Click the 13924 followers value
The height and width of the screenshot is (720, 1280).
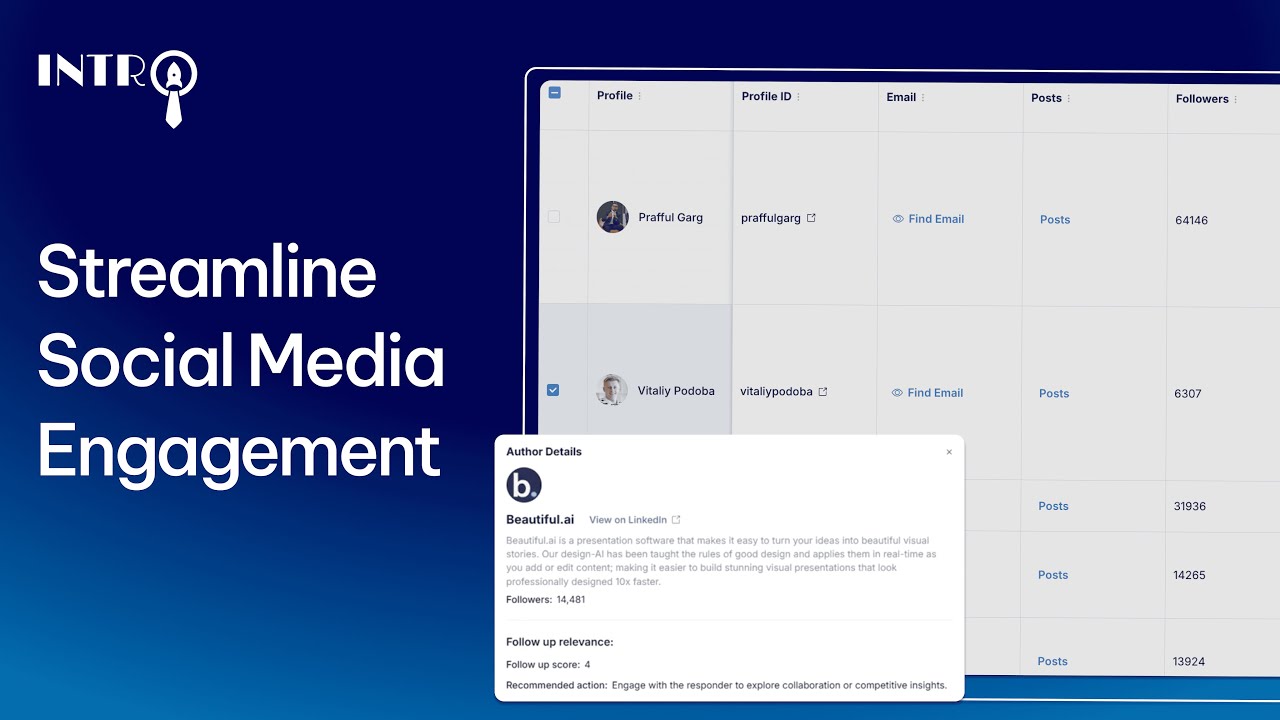[x=1189, y=661]
